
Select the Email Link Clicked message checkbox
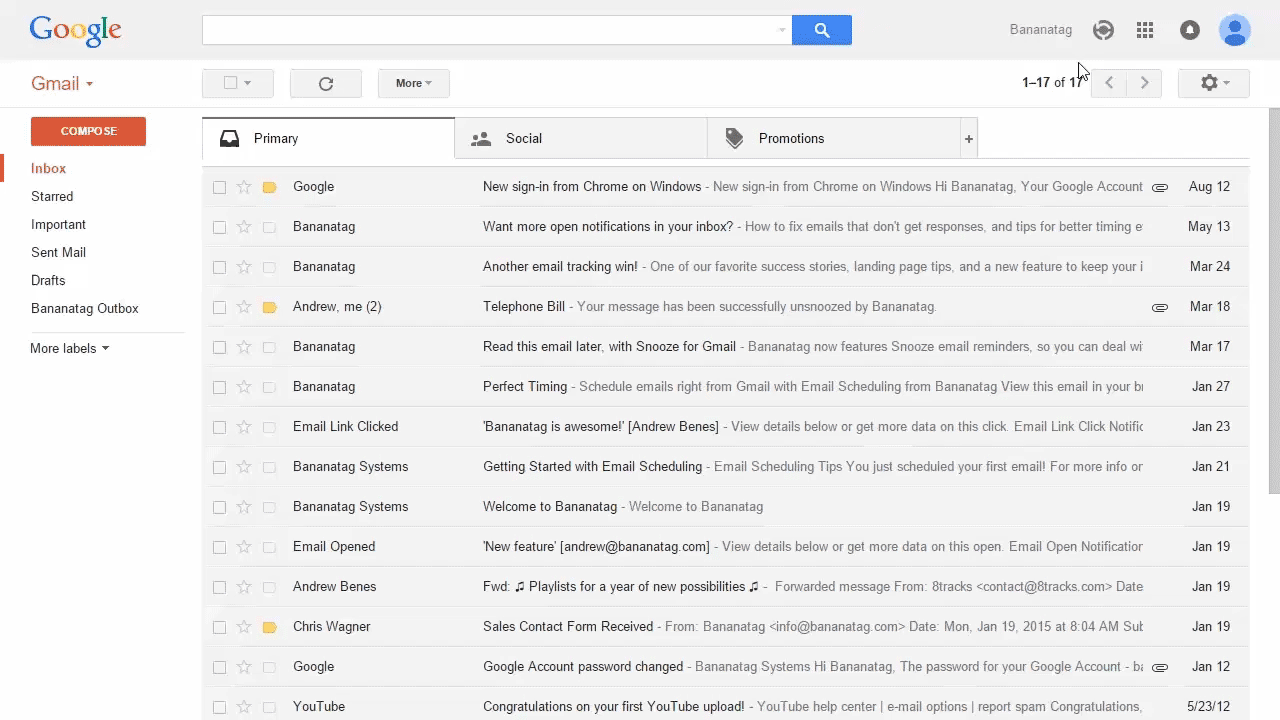click(219, 427)
